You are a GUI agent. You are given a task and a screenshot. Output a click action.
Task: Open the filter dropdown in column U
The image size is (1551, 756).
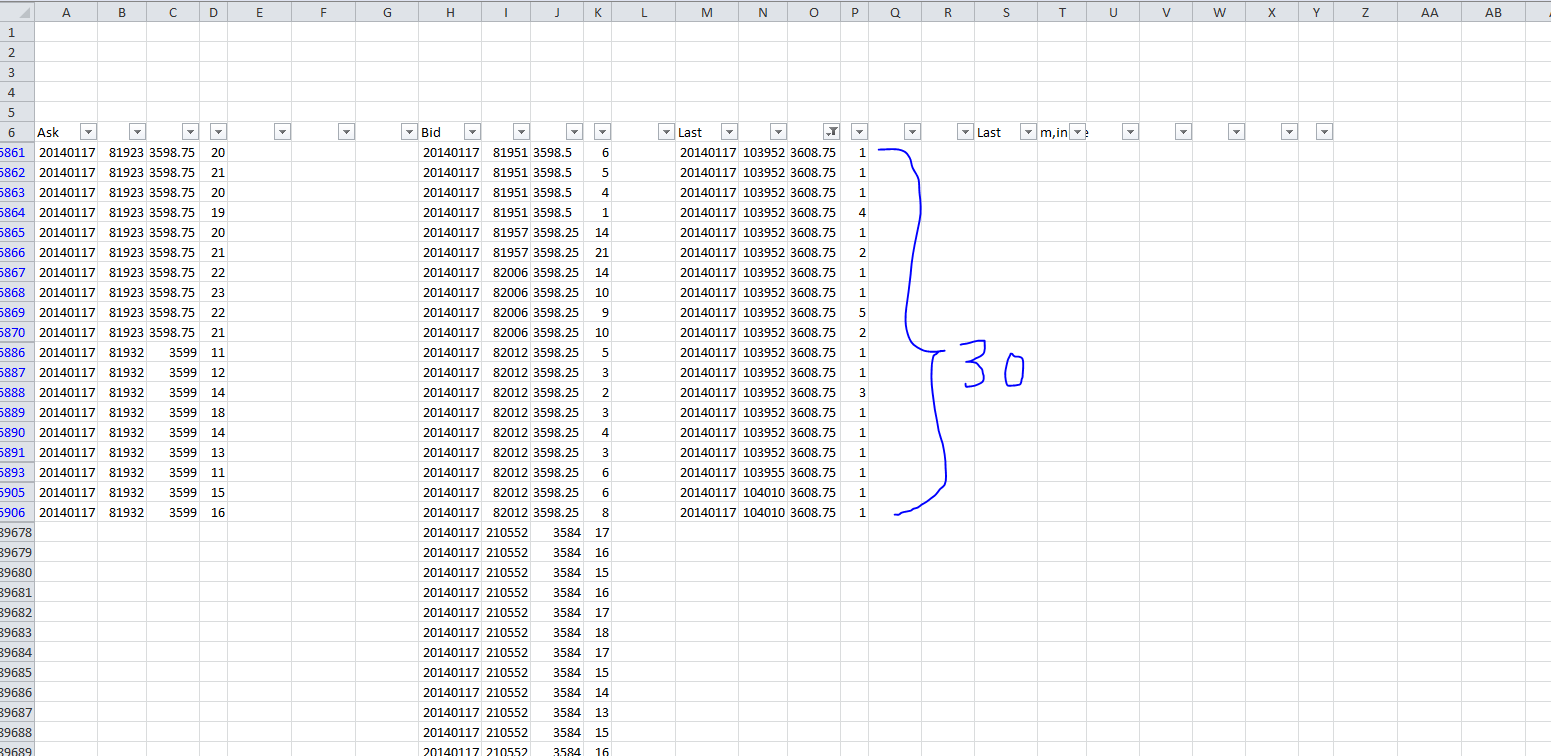click(x=1130, y=132)
